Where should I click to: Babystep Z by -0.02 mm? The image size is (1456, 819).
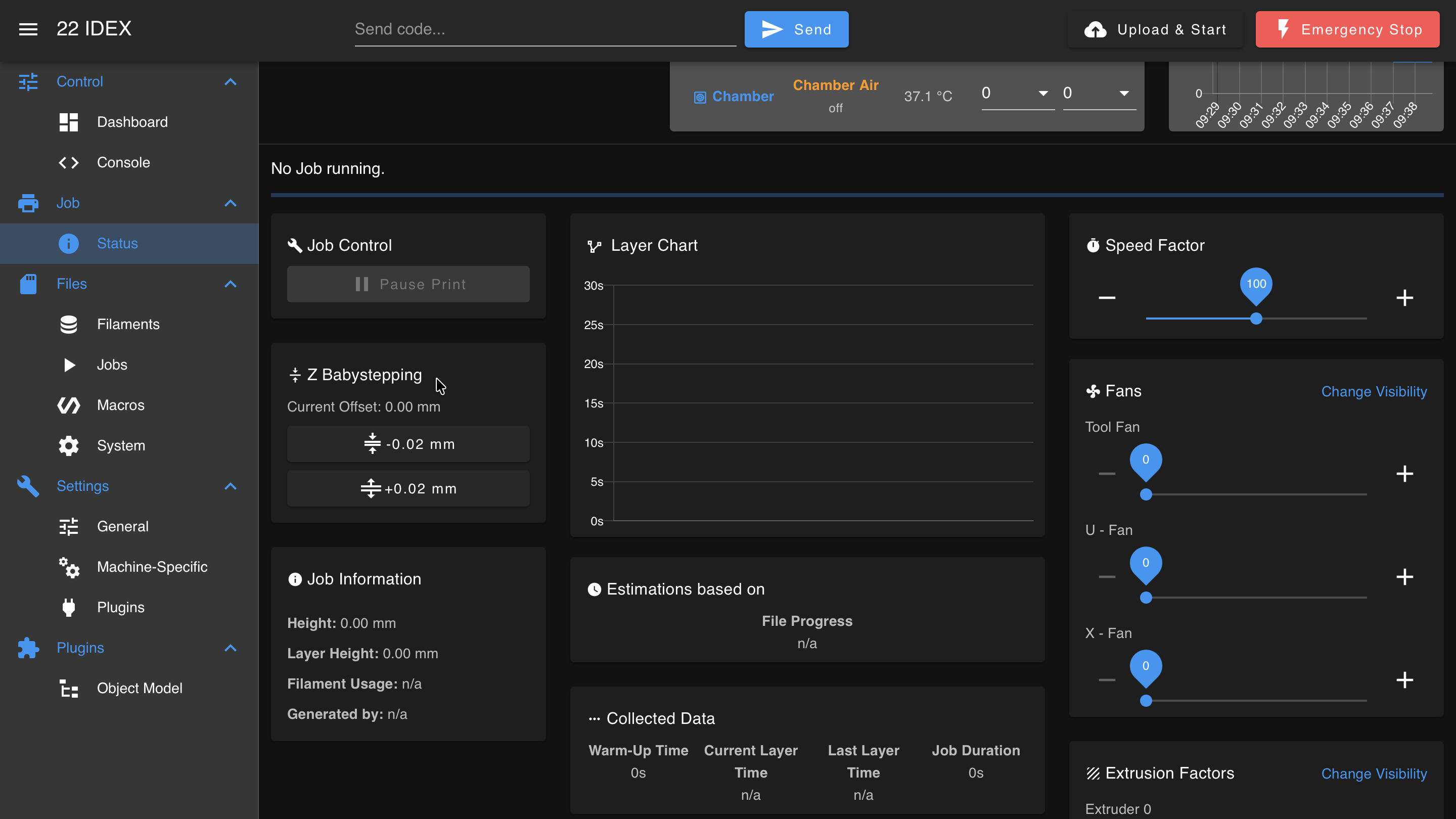click(408, 444)
